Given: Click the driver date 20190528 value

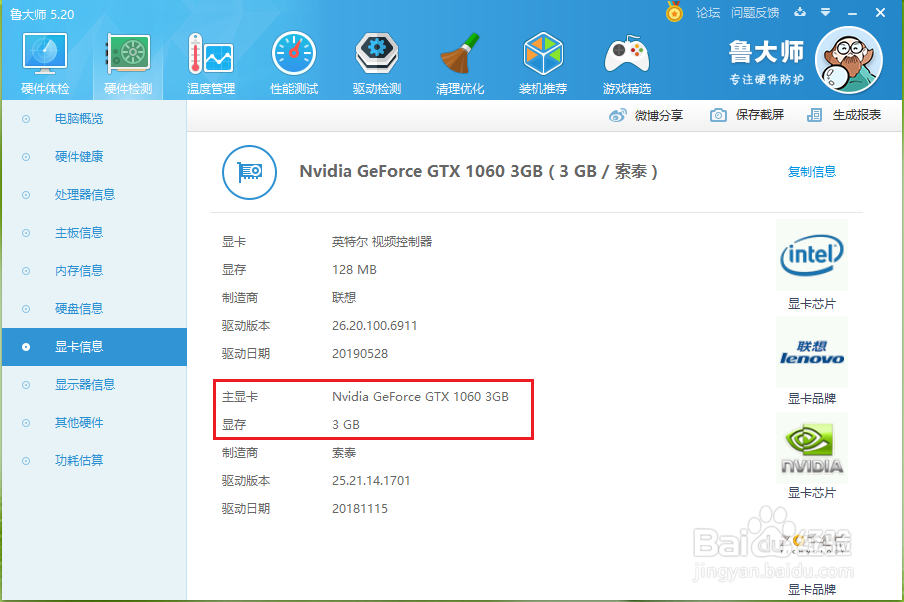Looking at the screenshot, I should pos(360,354).
